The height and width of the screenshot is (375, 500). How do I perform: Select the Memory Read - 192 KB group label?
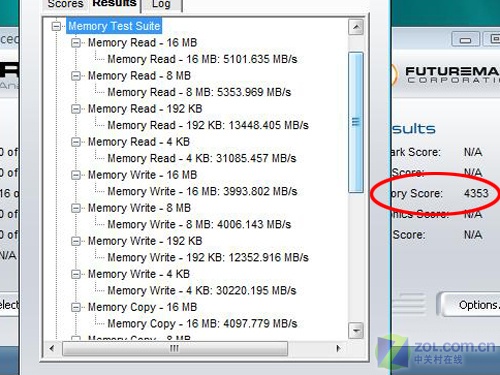[145, 109]
